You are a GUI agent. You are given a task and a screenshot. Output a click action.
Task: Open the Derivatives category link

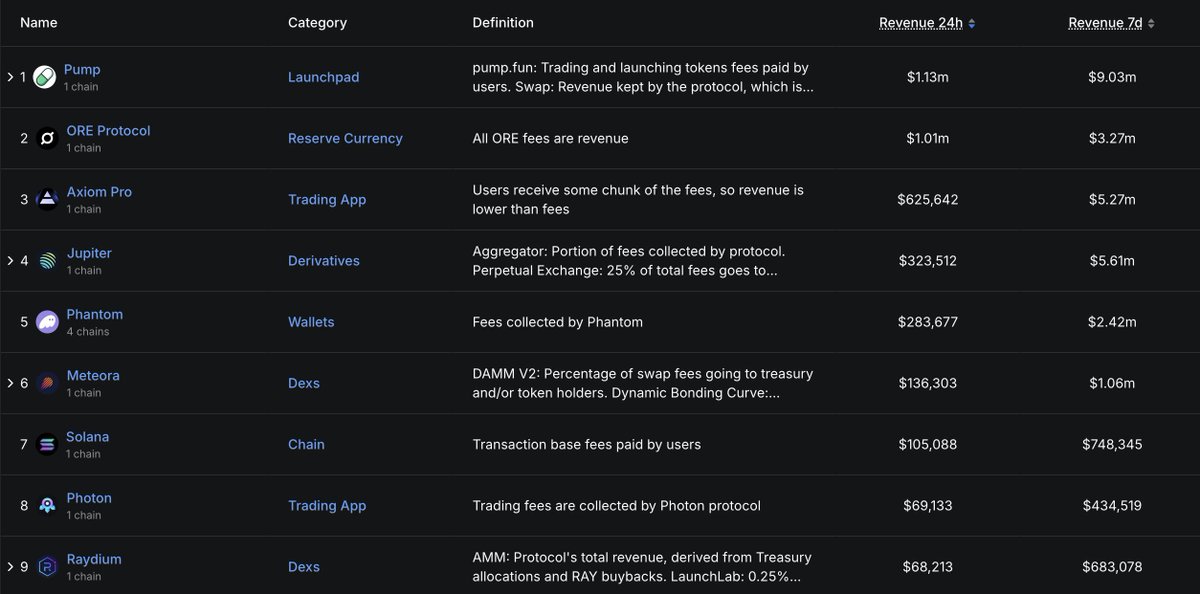pyautogui.click(x=324, y=261)
